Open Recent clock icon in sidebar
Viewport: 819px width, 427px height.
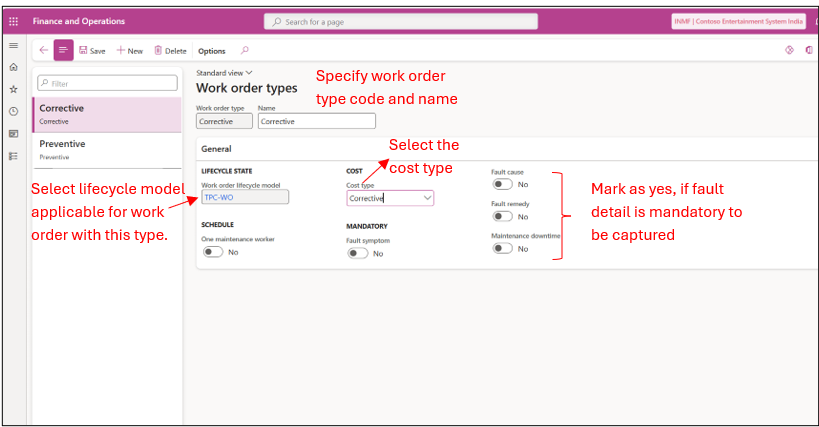14,111
